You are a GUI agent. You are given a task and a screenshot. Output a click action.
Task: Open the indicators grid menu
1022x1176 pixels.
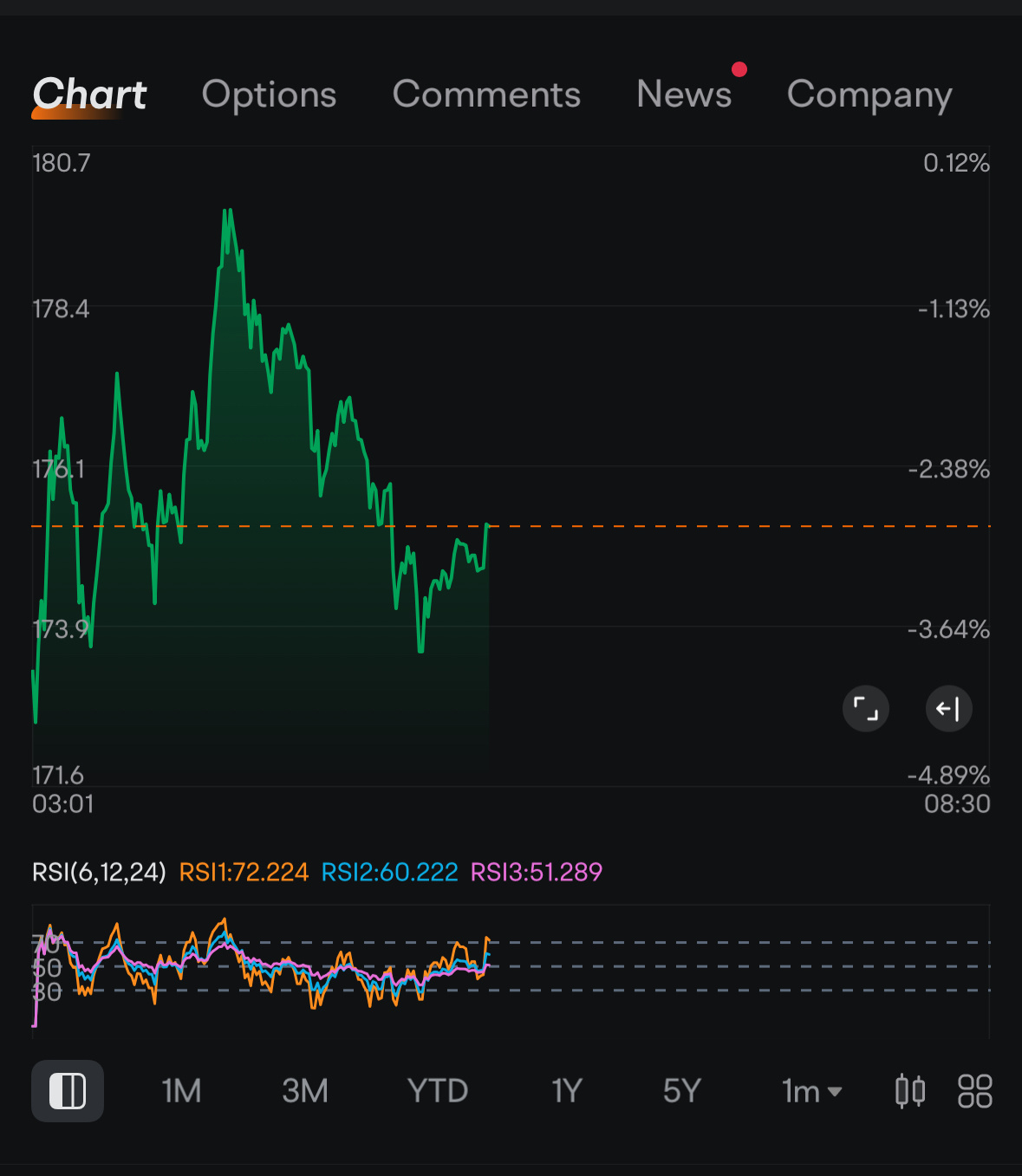pos(973,1091)
